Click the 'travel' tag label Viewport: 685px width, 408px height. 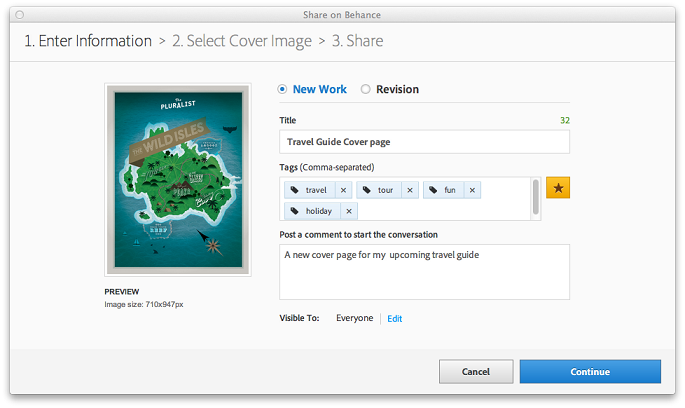point(316,190)
